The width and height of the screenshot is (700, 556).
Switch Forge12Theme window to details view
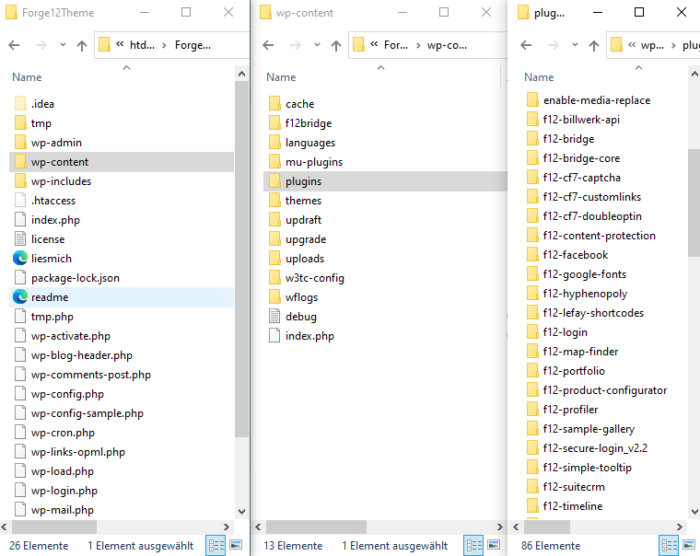(216, 545)
